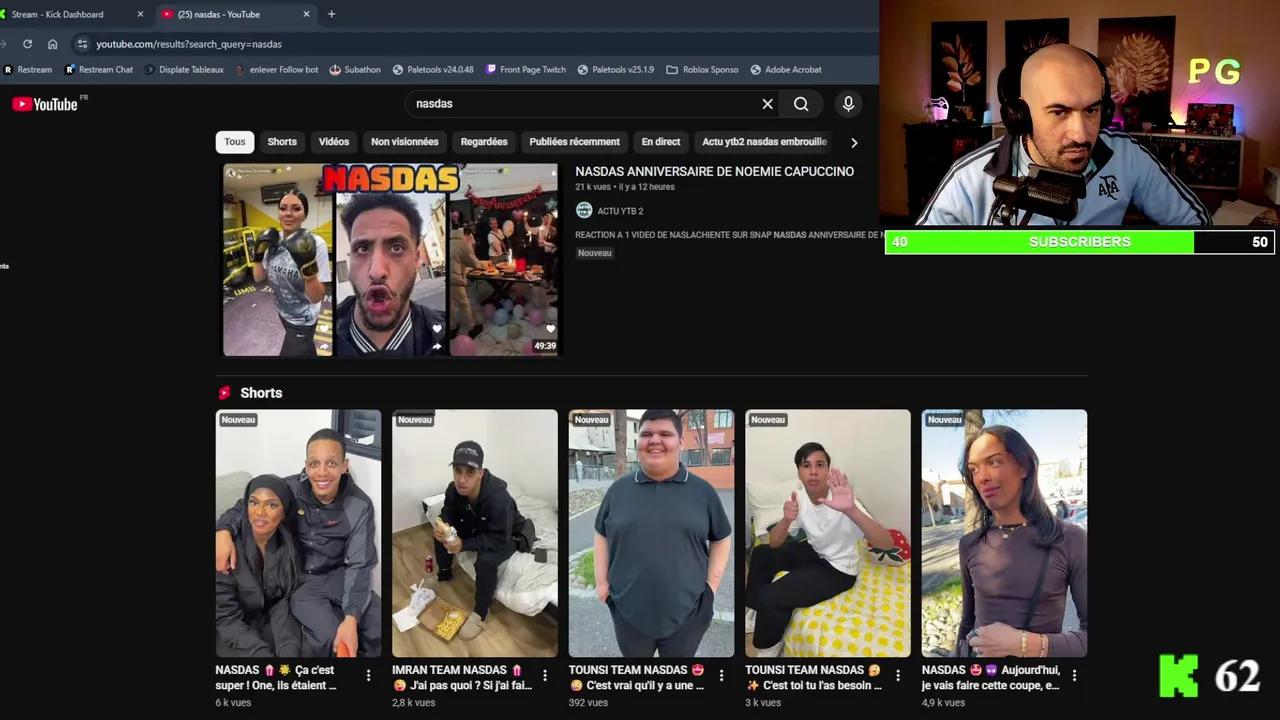
Task: Select the Shorts filter chip
Action: coord(282,142)
